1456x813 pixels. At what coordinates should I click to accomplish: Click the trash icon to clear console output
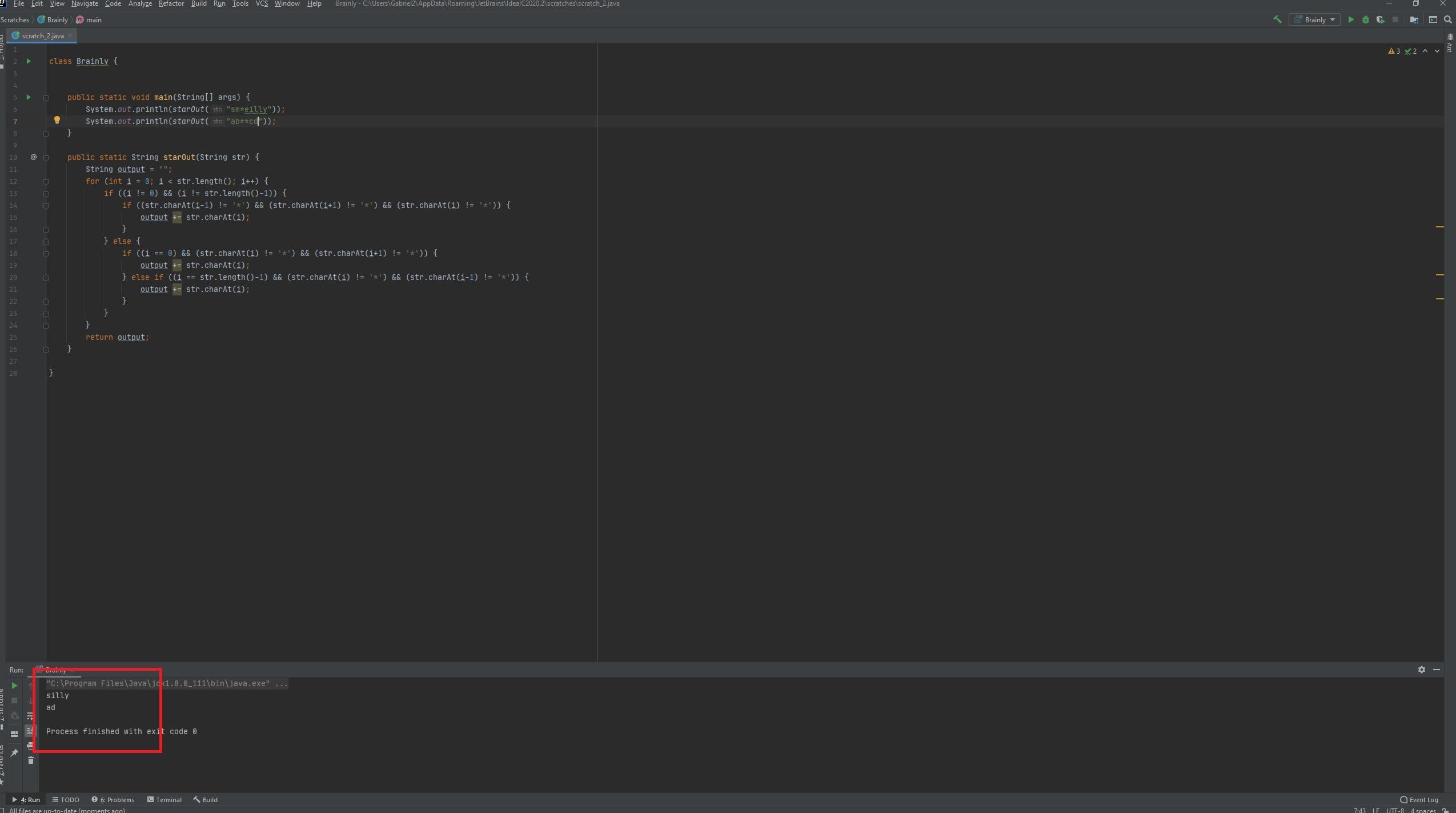click(x=31, y=760)
